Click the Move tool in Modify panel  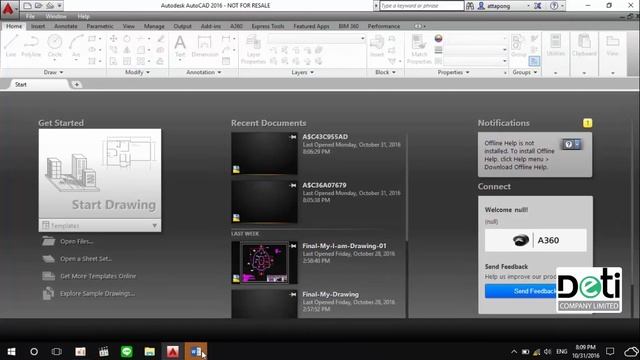pyautogui.click(x=113, y=39)
